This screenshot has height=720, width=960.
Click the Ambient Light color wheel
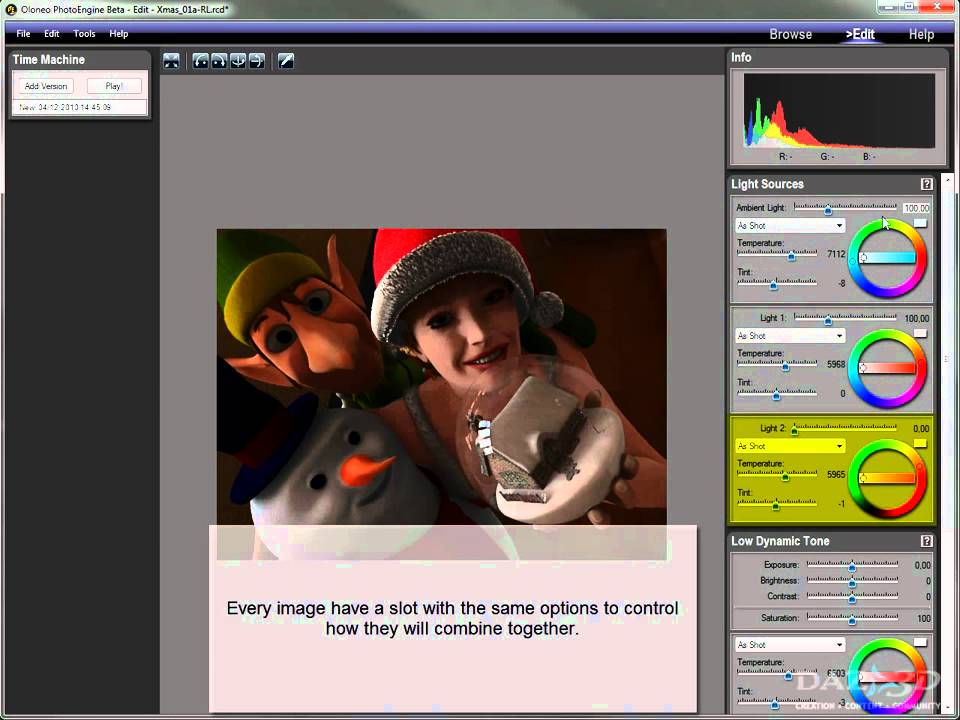888,258
